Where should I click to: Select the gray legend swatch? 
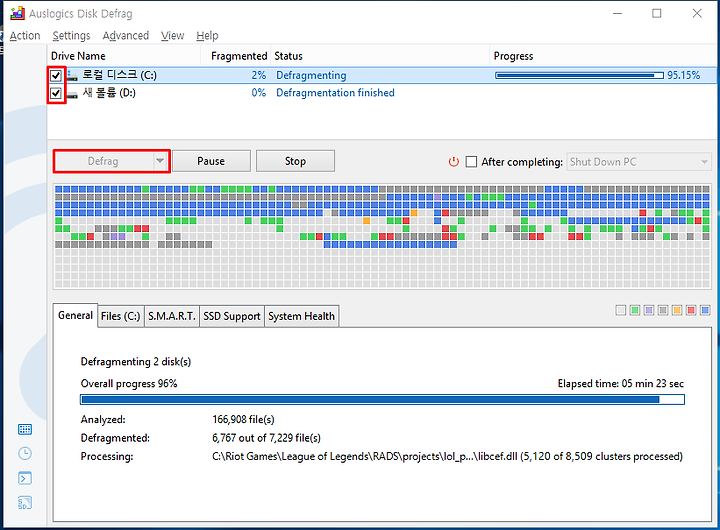663,310
